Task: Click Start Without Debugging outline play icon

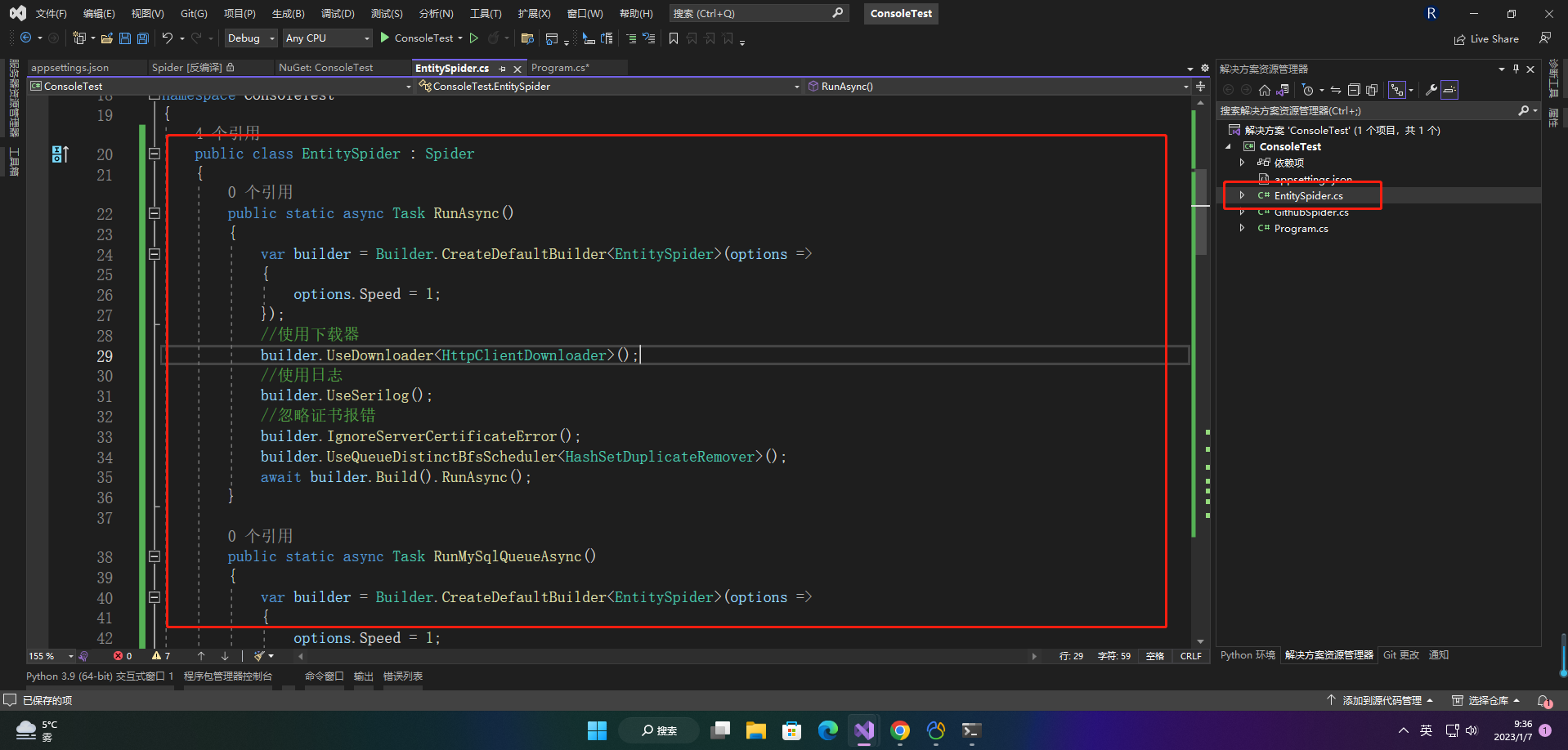Action: [x=474, y=38]
